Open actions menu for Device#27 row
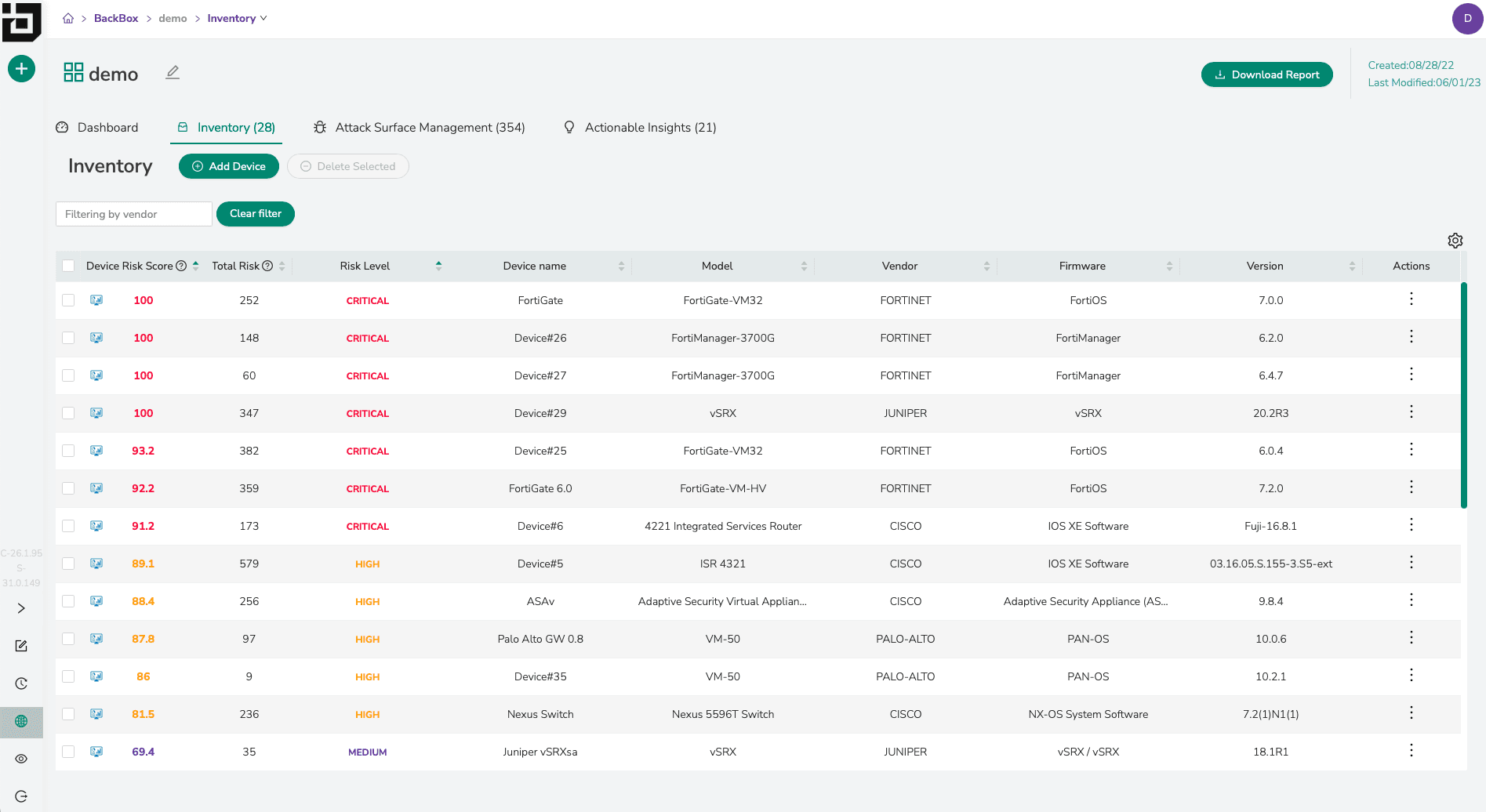1486x812 pixels. (x=1411, y=374)
